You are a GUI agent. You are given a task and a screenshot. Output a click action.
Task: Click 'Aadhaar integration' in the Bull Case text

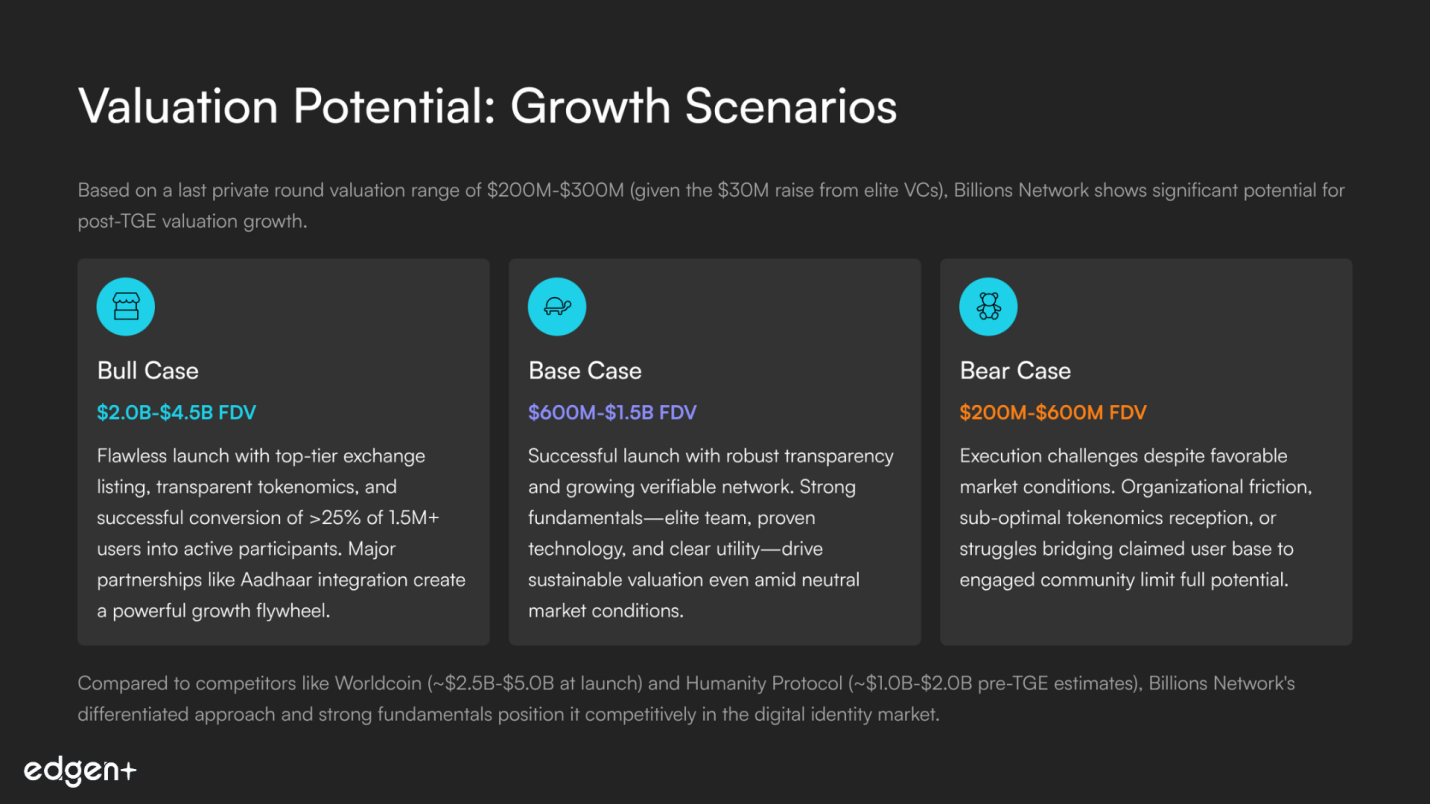[324, 580]
